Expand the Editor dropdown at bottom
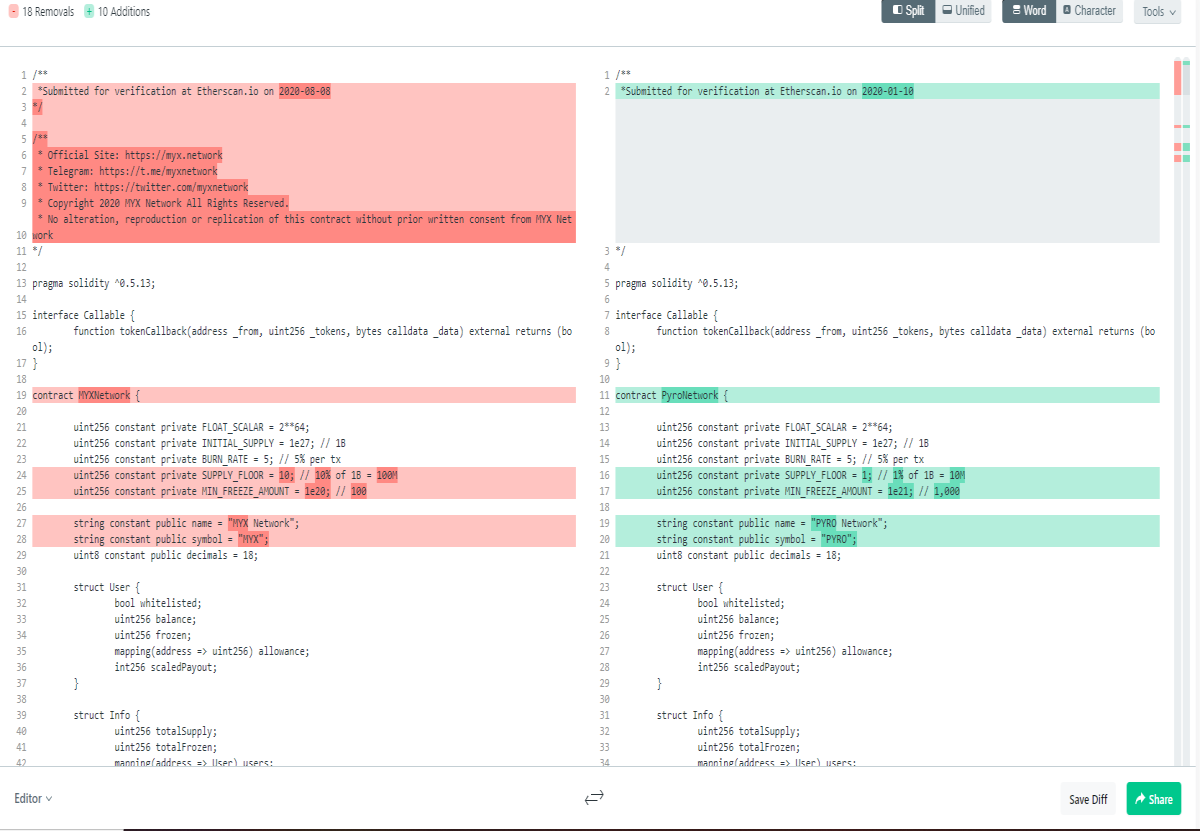 pos(33,798)
